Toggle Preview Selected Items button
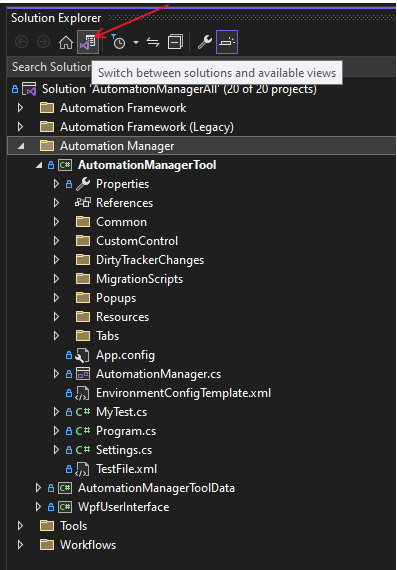Image resolution: width=397 pixels, height=570 pixels. tap(227, 42)
